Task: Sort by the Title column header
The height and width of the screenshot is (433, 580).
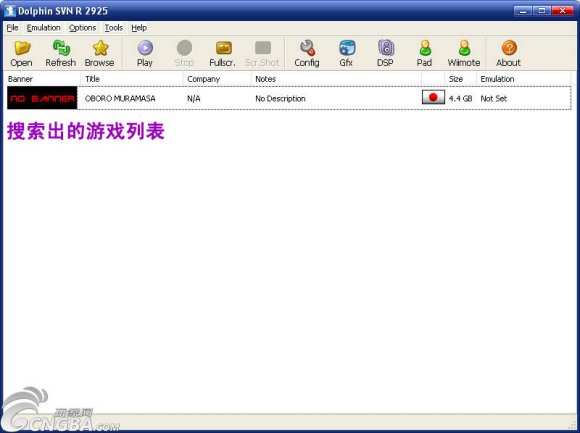Action: click(x=132, y=79)
